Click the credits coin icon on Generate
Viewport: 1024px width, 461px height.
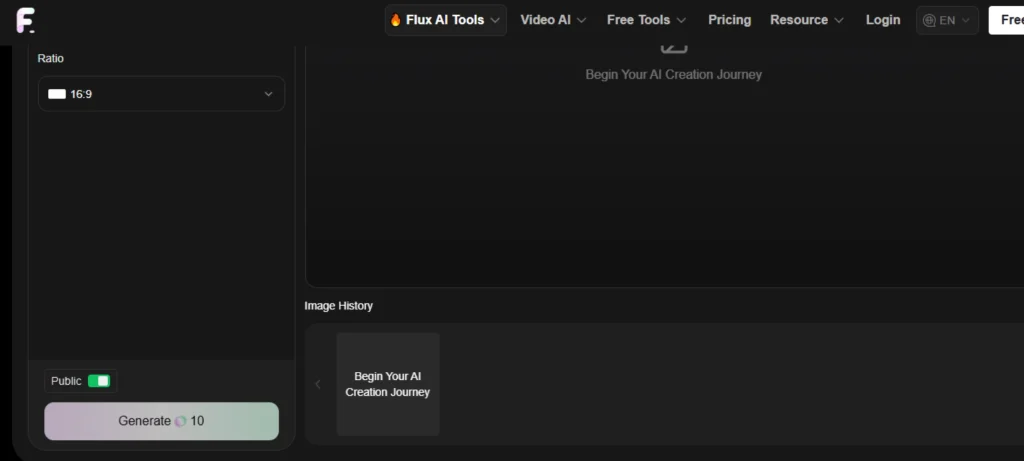pyautogui.click(x=180, y=421)
